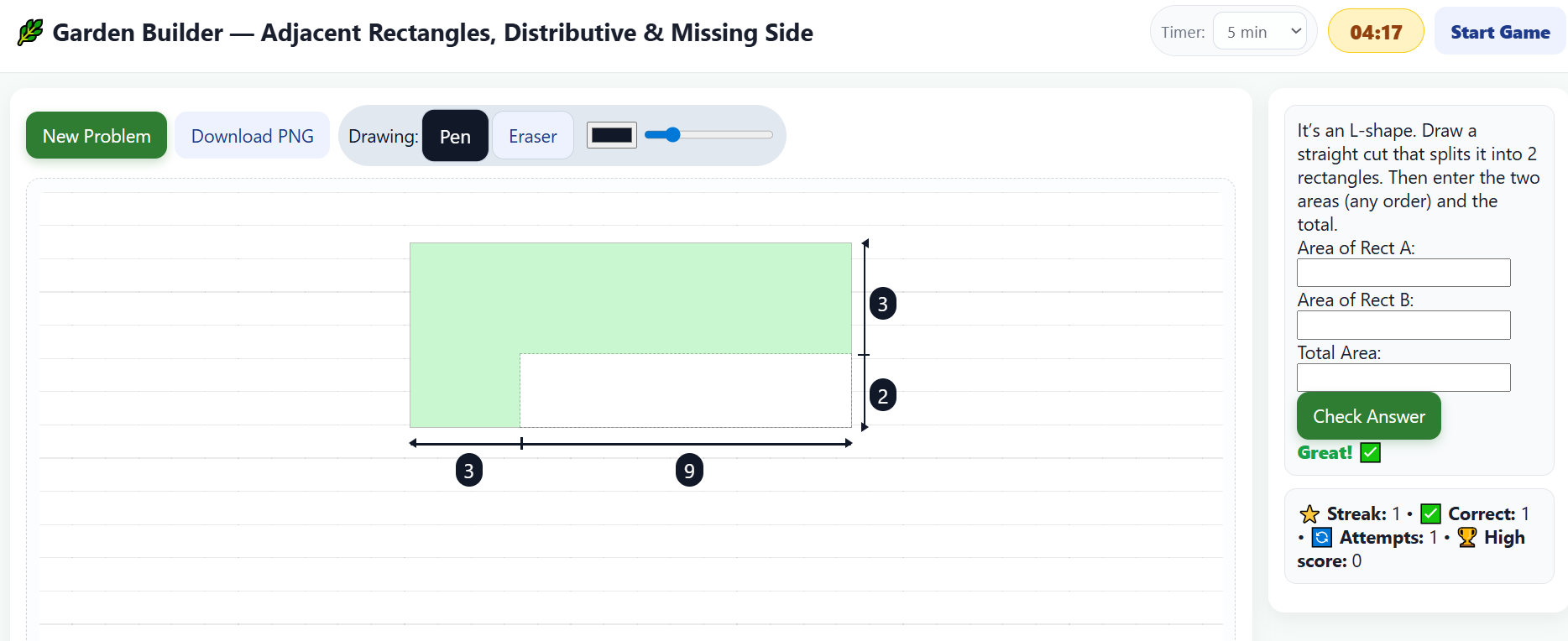Click the green check icon beside Correct
Screen dimensions: 1568x641
tap(1431, 513)
